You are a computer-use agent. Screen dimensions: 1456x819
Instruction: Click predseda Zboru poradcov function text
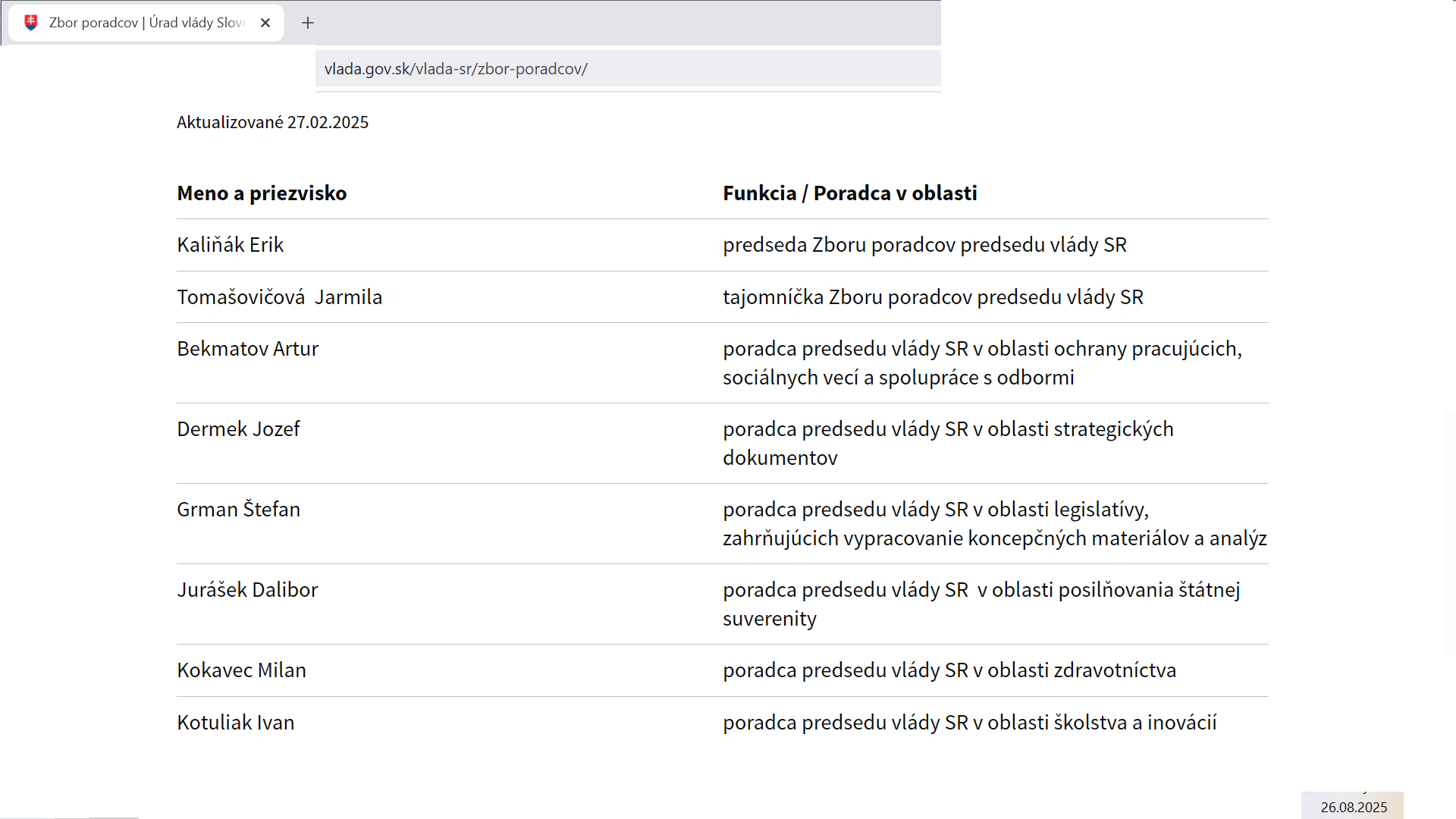924,245
